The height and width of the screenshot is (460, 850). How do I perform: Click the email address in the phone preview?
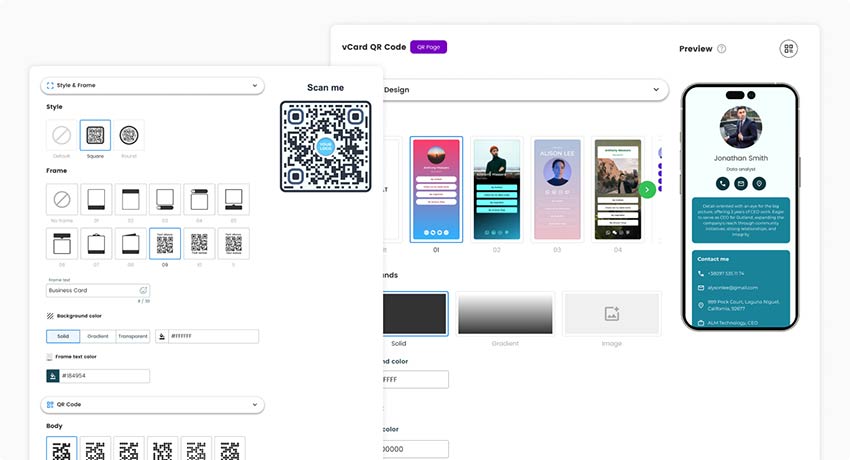click(732, 288)
